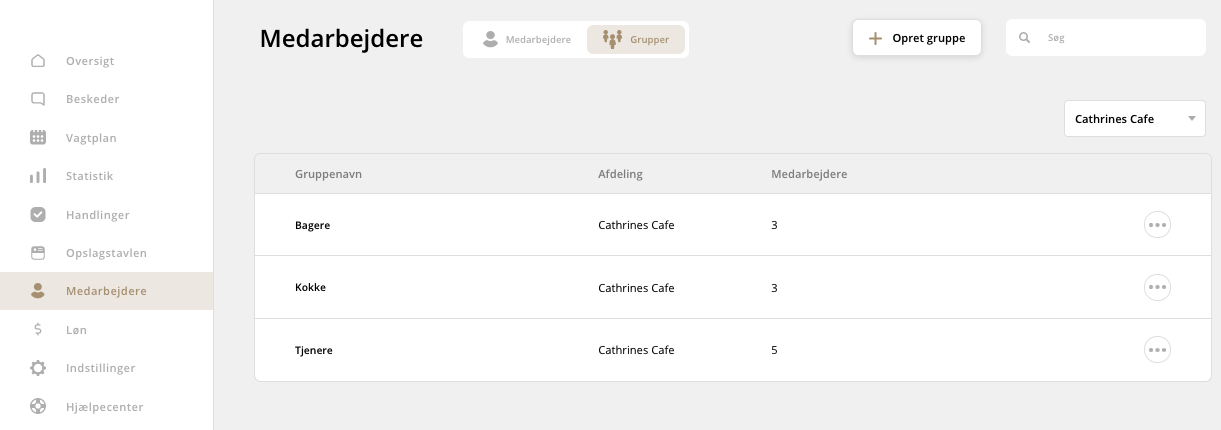Click the Oversigt home icon in sidebar

point(38,61)
